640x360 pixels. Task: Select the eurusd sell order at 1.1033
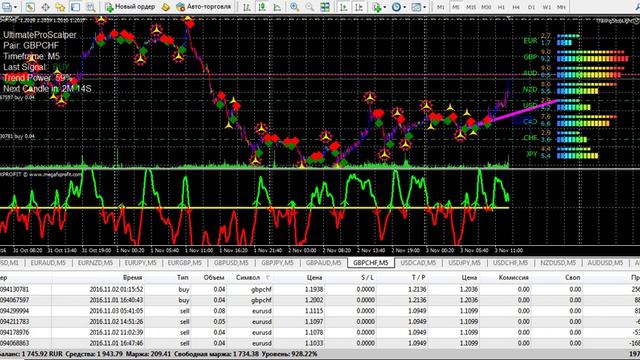tap(320, 343)
